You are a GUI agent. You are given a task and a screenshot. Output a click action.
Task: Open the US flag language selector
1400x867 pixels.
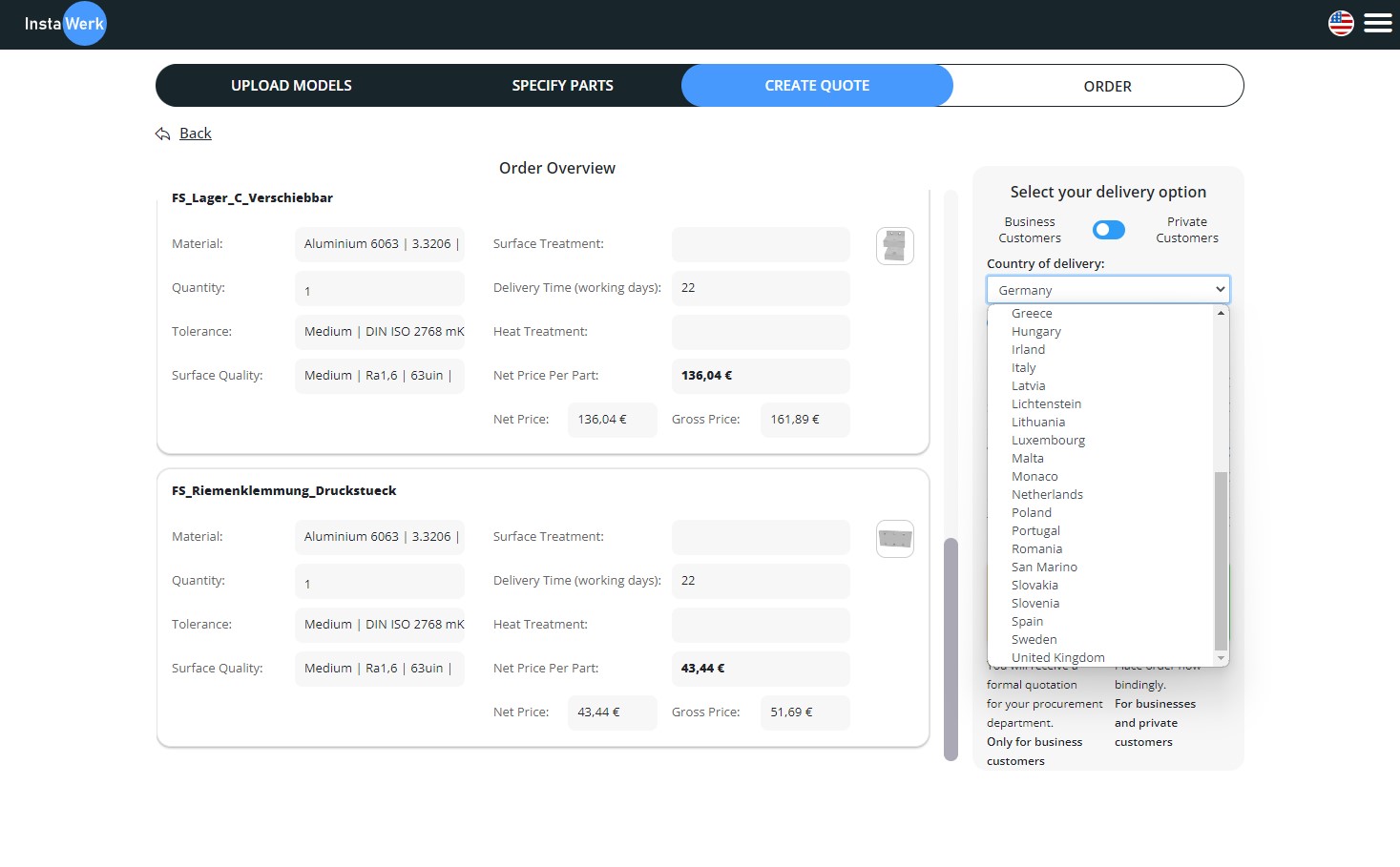pyautogui.click(x=1341, y=23)
